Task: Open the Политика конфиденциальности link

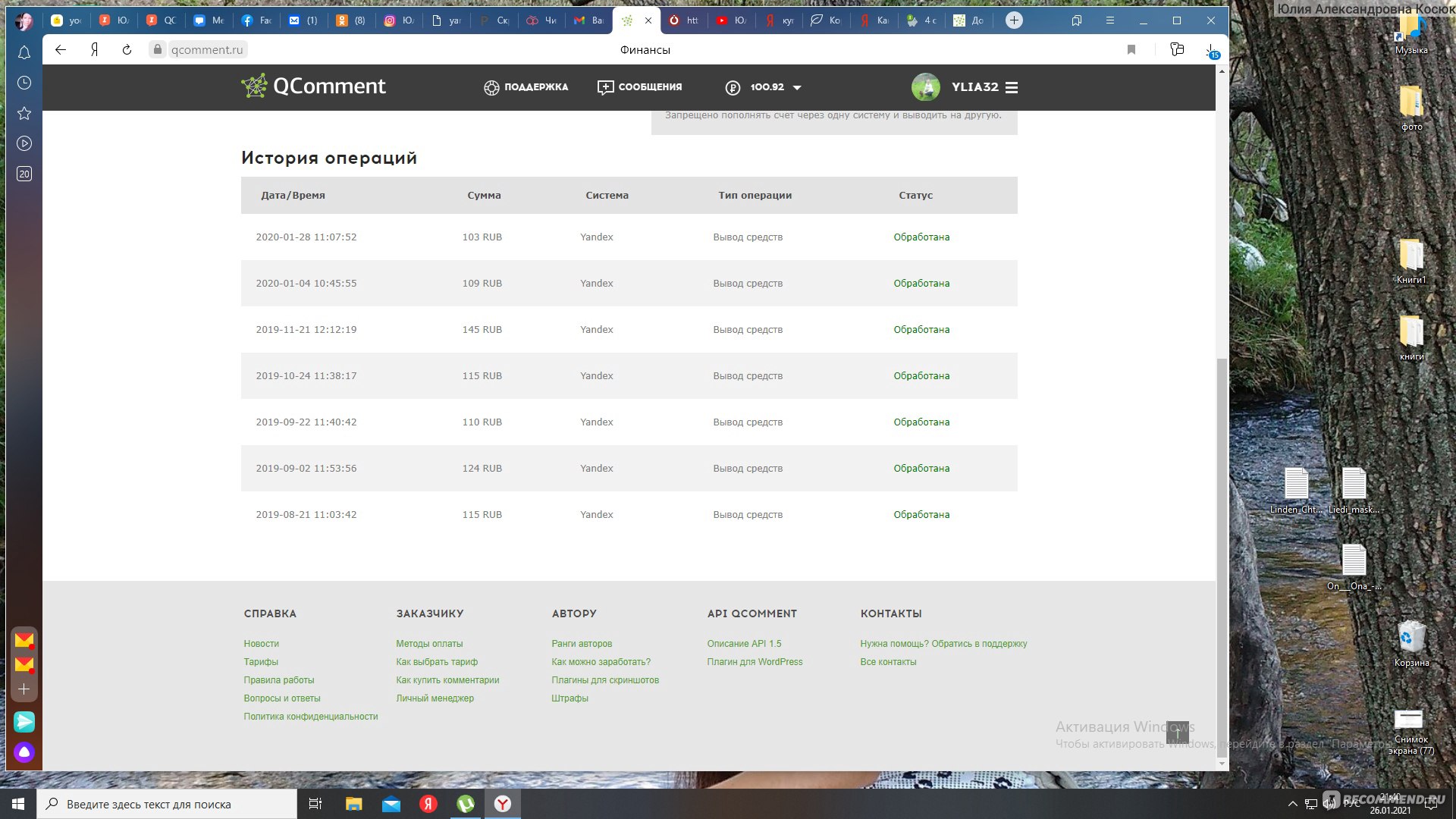Action: [310, 716]
